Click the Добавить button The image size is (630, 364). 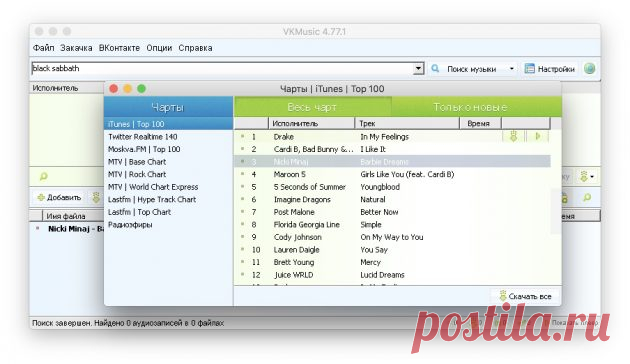click(x=59, y=197)
